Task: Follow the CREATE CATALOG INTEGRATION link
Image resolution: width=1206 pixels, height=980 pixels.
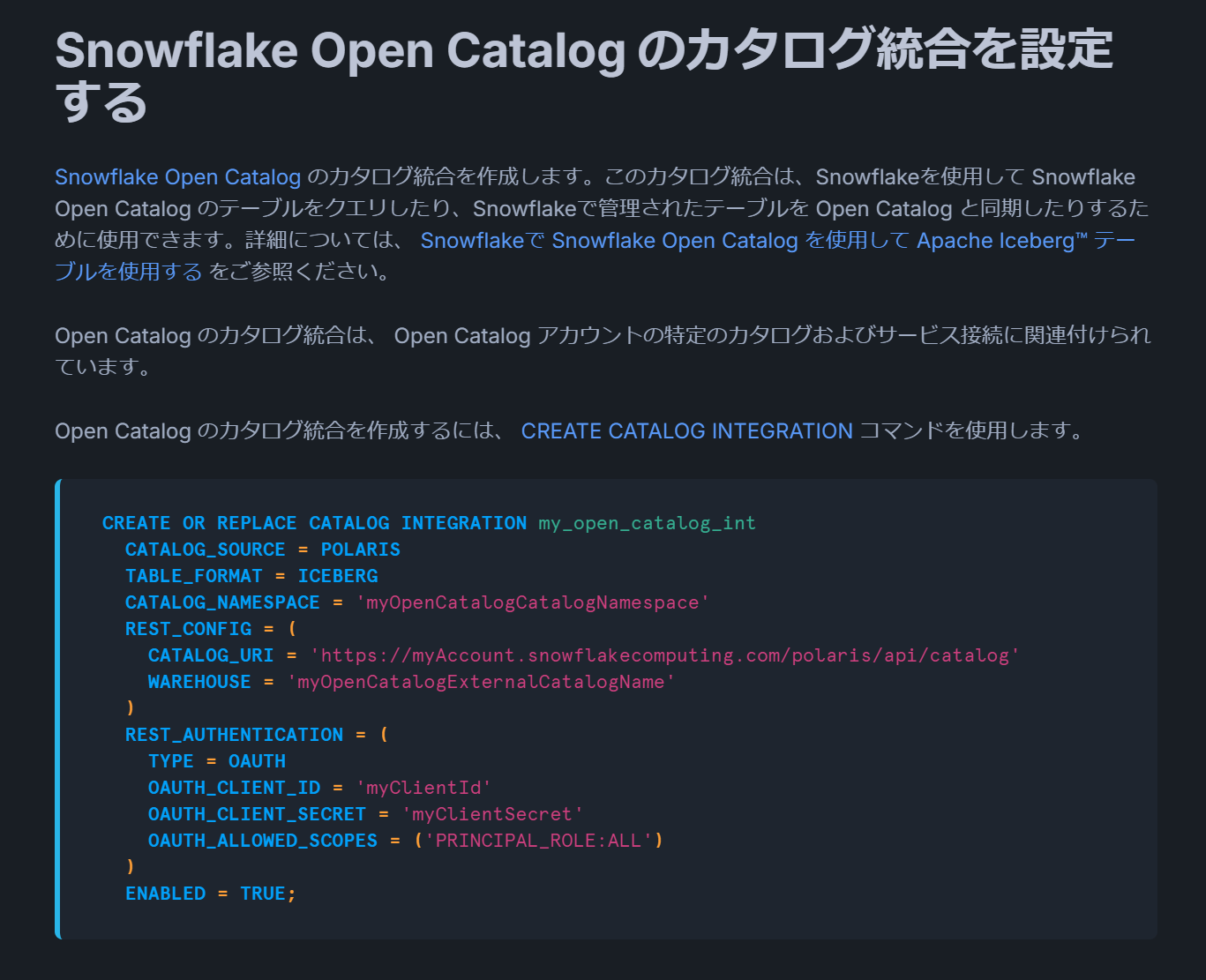Action: click(686, 431)
